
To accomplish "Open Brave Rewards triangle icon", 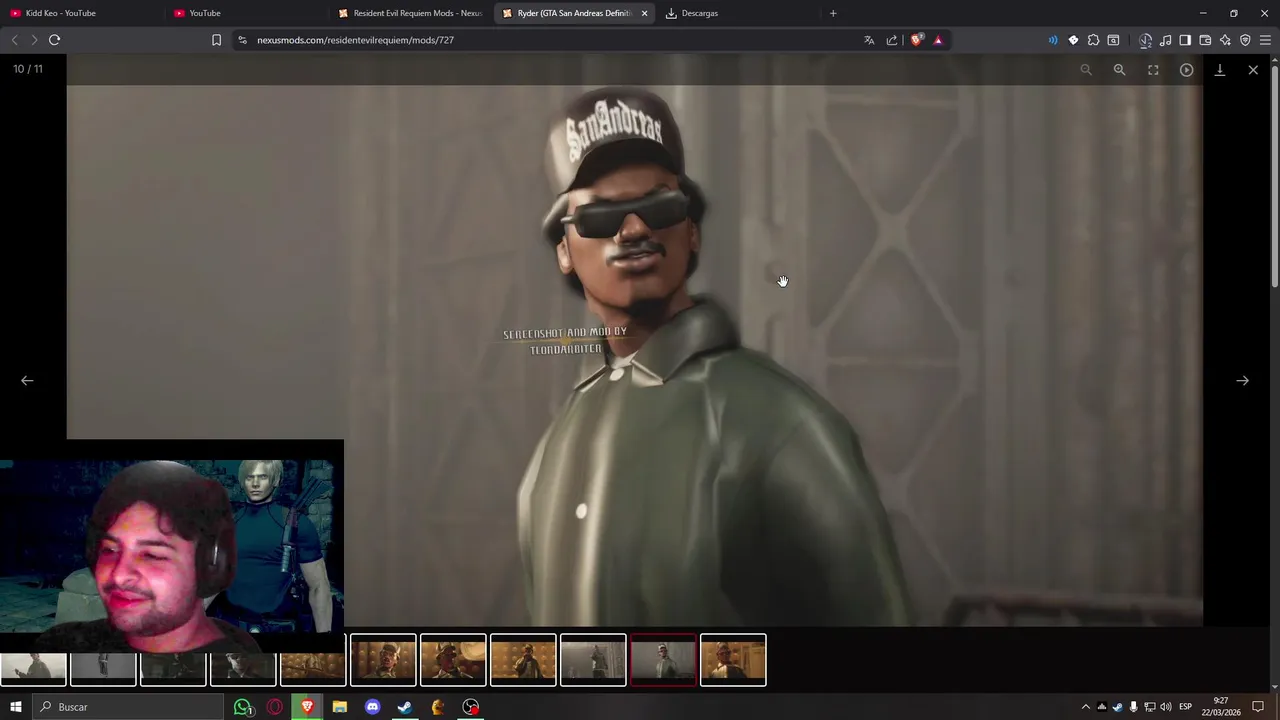I will pos(938,40).
